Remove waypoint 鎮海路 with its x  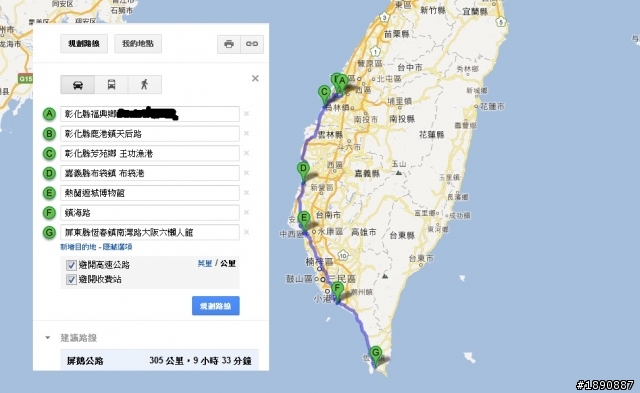pyautogui.click(x=247, y=212)
